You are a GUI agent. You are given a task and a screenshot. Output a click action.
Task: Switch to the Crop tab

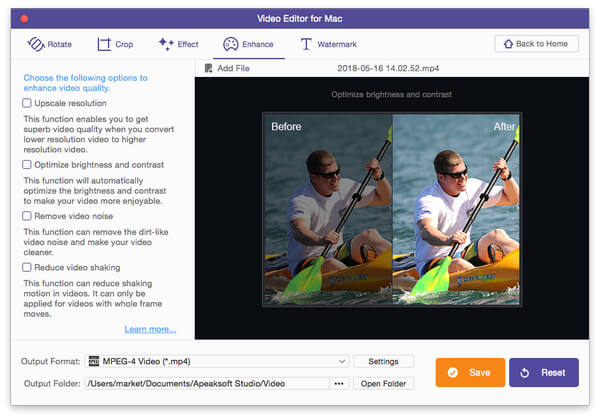pos(115,44)
